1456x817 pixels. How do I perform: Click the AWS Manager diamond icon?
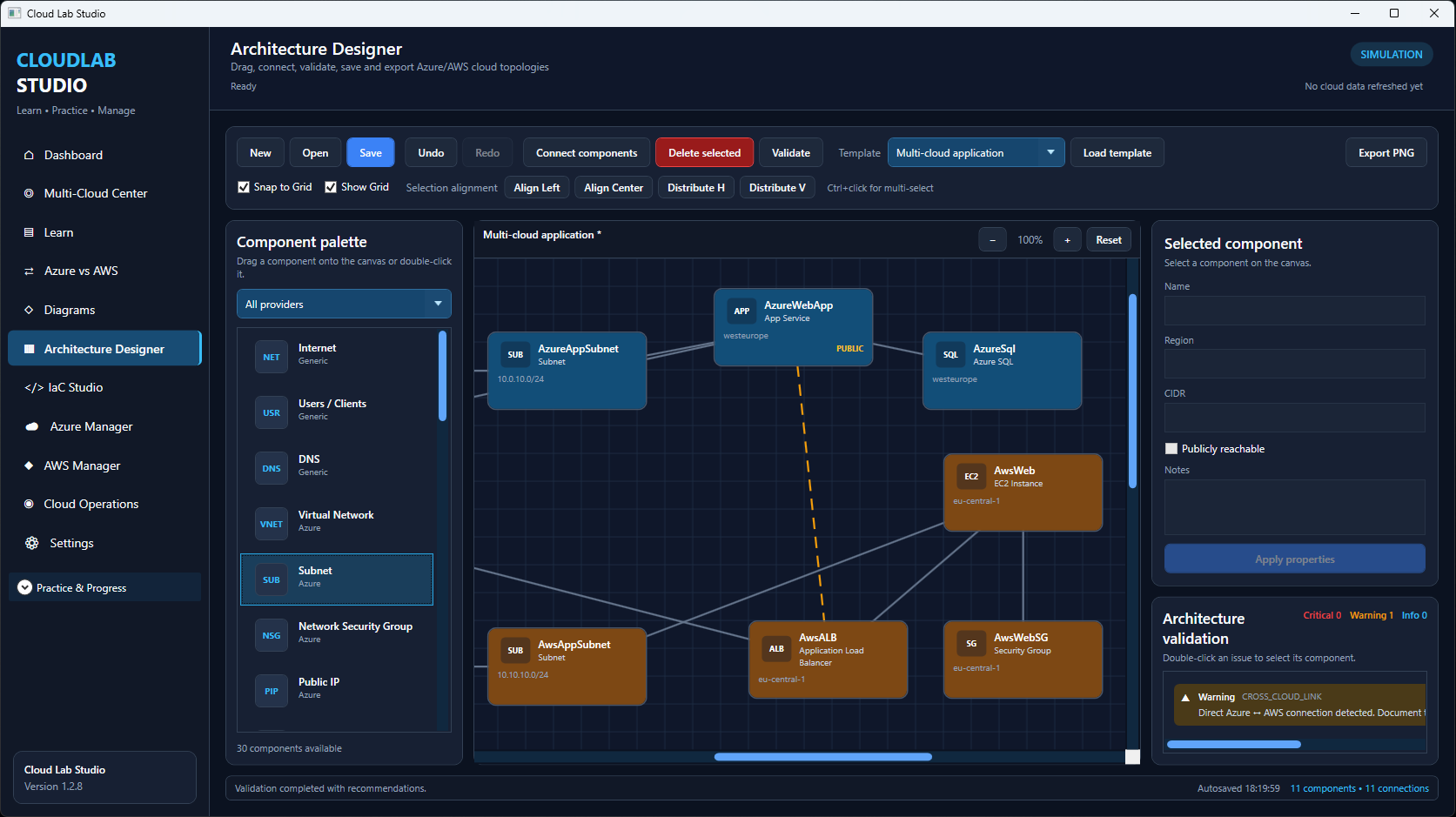[x=29, y=465]
